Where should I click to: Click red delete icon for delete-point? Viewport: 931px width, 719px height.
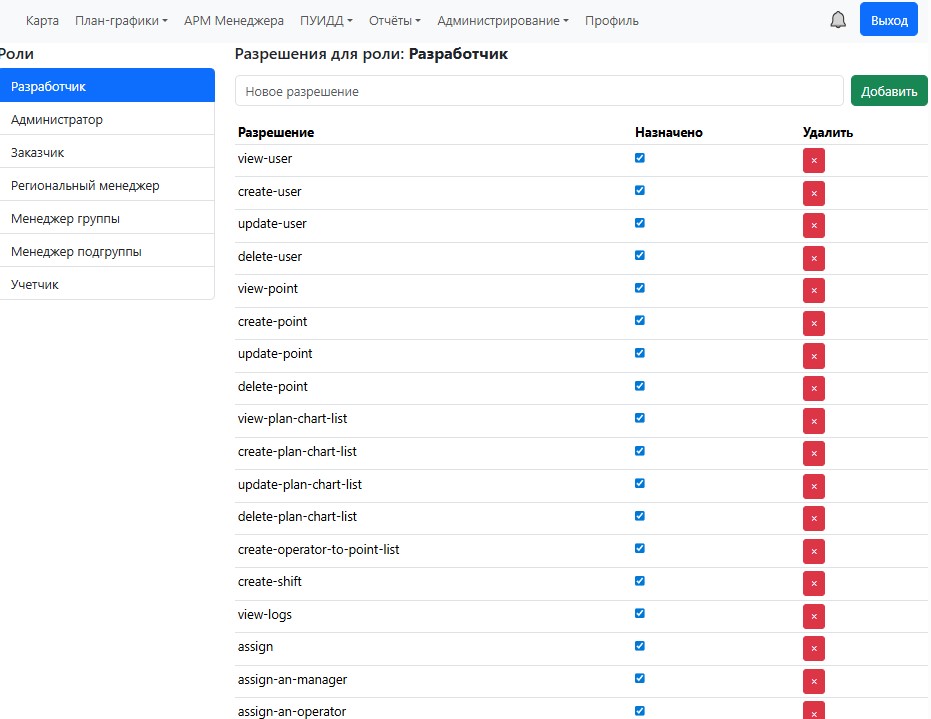(x=813, y=388)
